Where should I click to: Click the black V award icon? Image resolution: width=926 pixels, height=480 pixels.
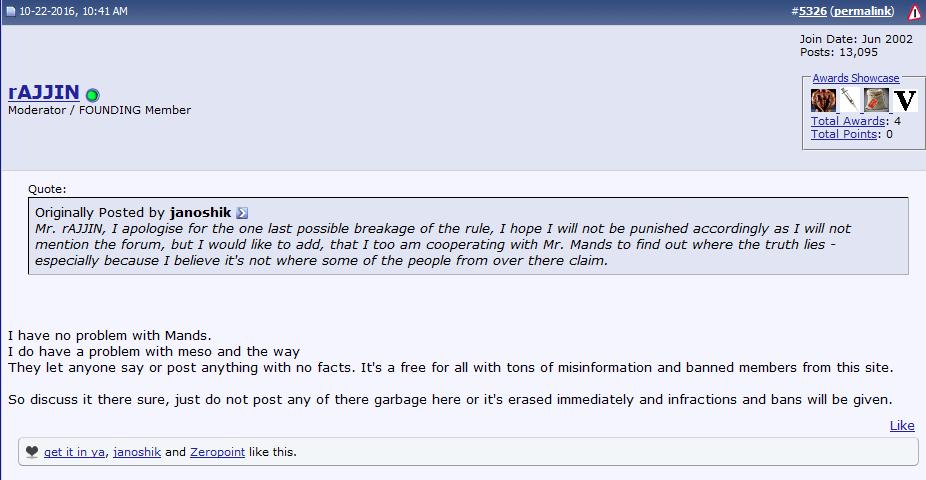coord(905,100)
